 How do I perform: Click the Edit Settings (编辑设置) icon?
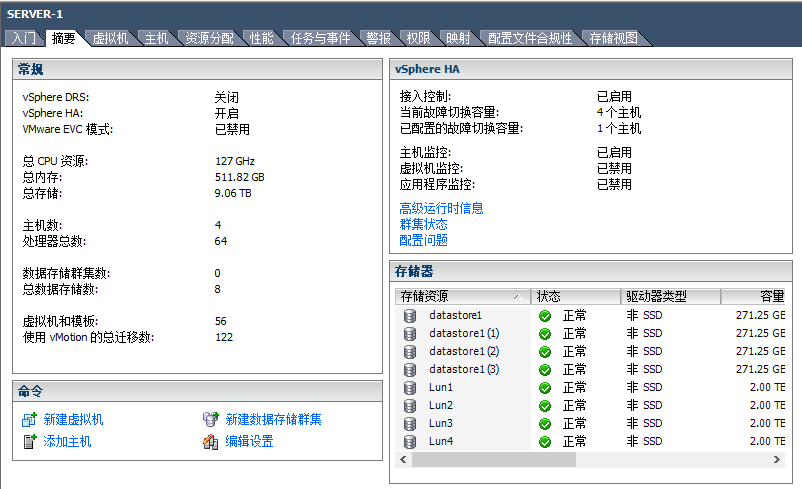click(210, 441)
